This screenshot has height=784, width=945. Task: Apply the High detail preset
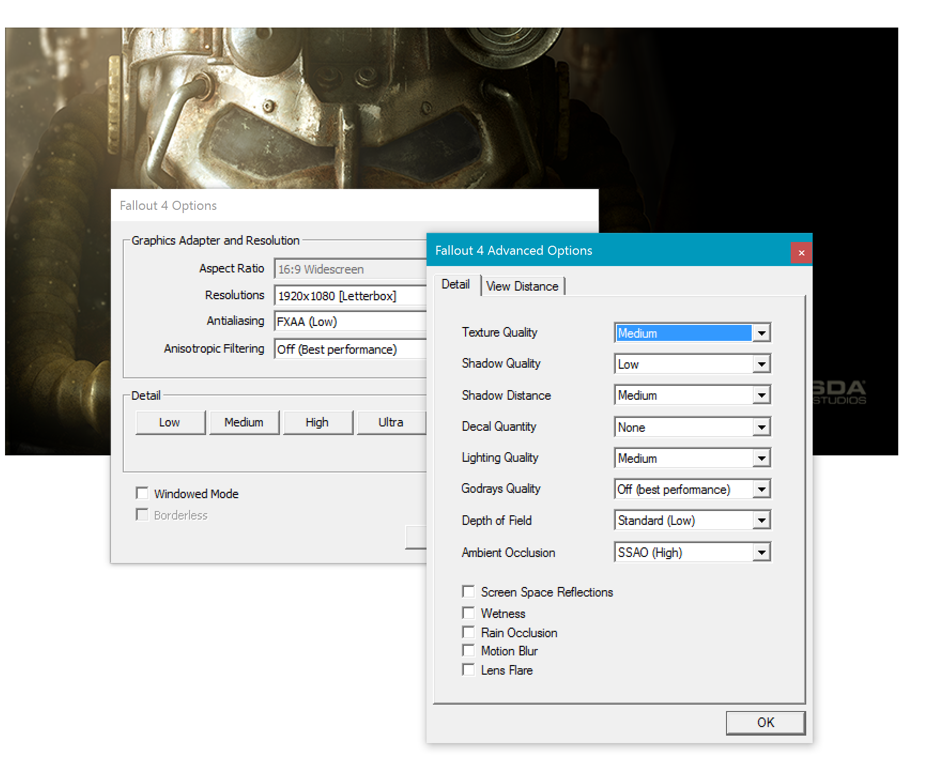[x=318, y=422]
